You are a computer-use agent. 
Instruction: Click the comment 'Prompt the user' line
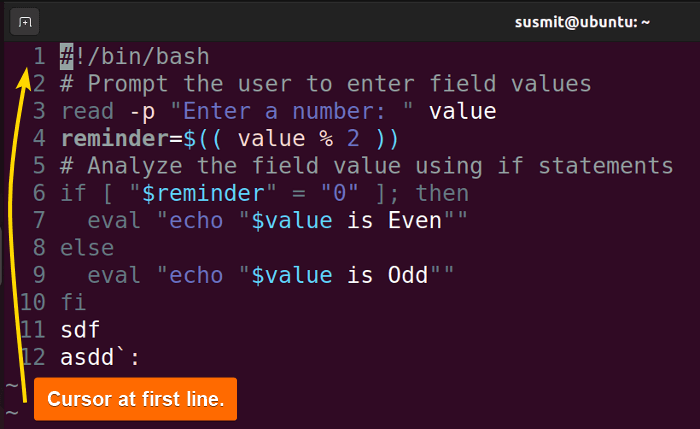point(325,84)
